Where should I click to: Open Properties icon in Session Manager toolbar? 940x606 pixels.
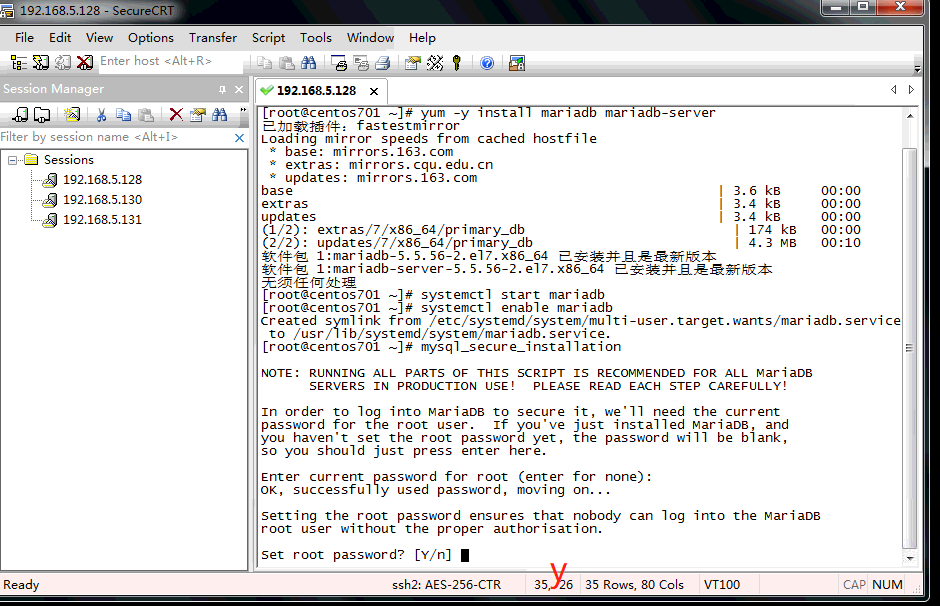click(197, 114)
